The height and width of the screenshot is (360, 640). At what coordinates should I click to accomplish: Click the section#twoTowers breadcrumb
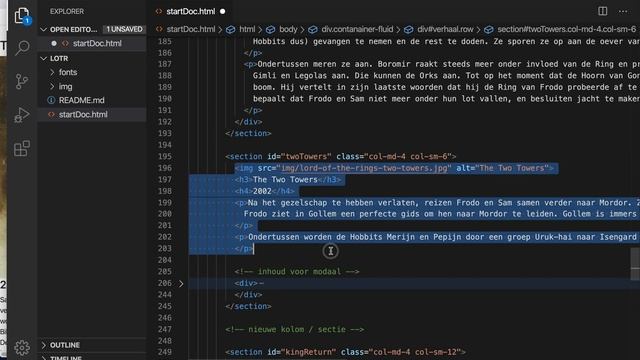click(x=566, y=29)
